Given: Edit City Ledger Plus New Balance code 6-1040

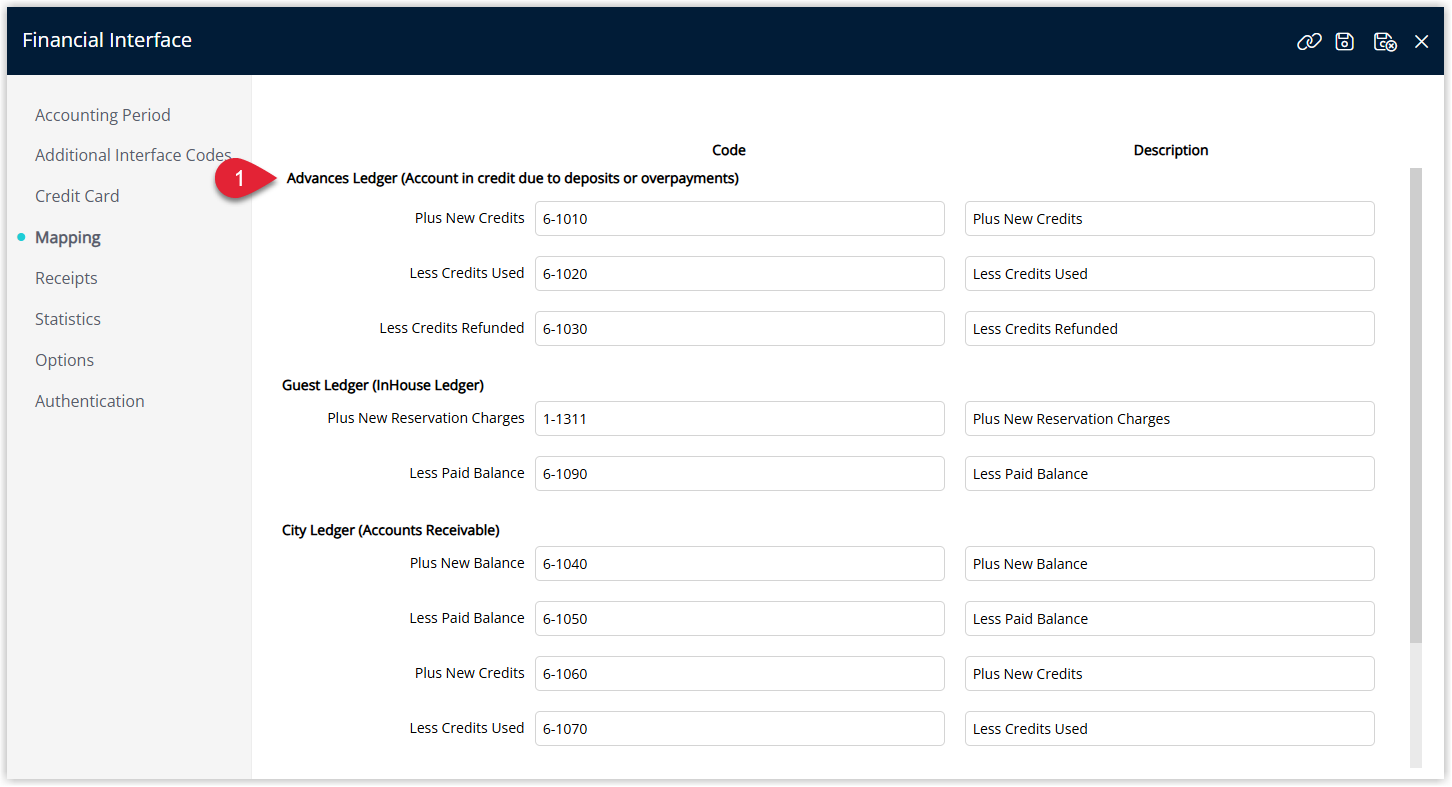Looking at the screenshot, I should [740, 563].
